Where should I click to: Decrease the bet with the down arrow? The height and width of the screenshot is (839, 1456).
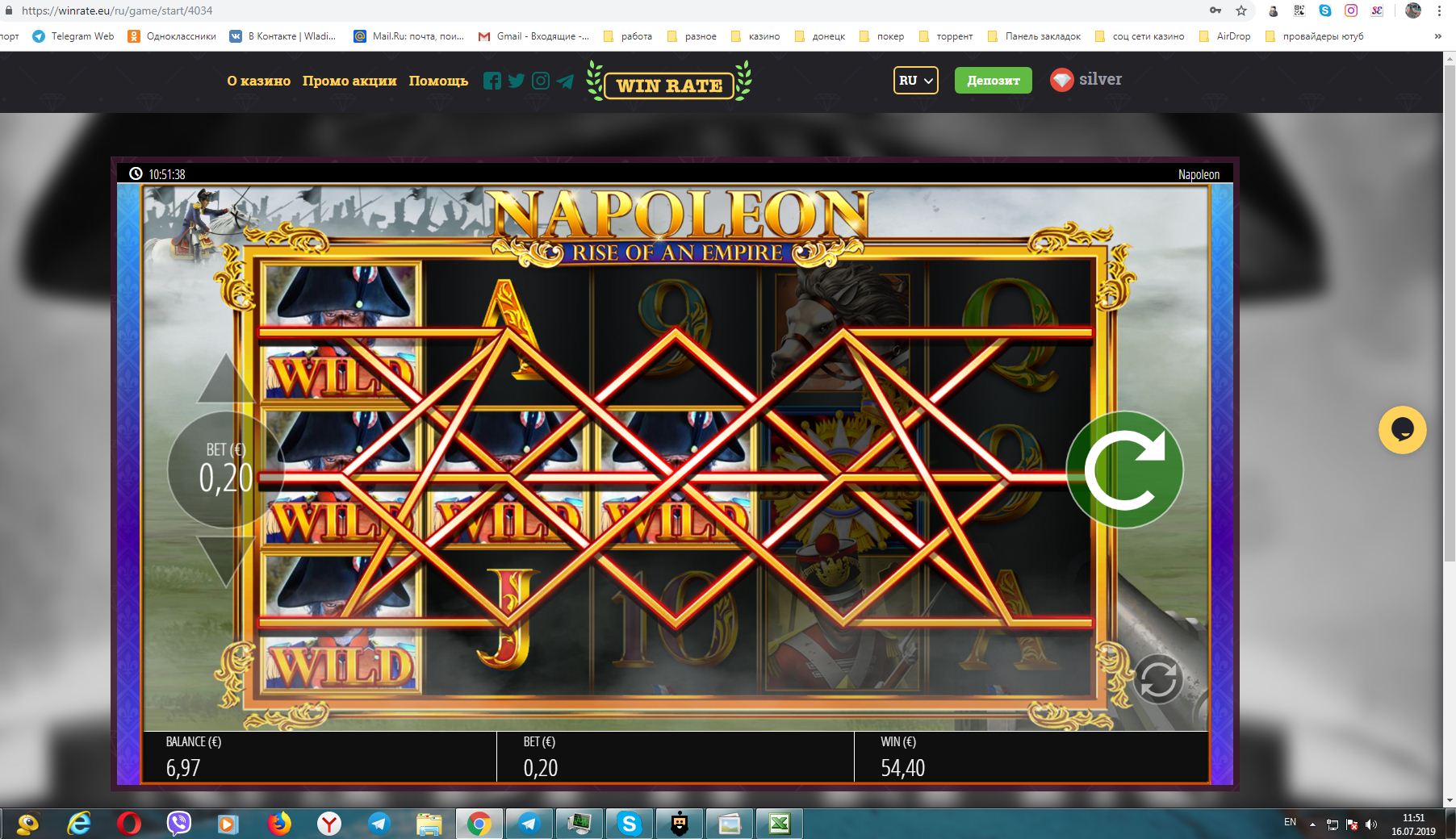click(x=226, y=562)
